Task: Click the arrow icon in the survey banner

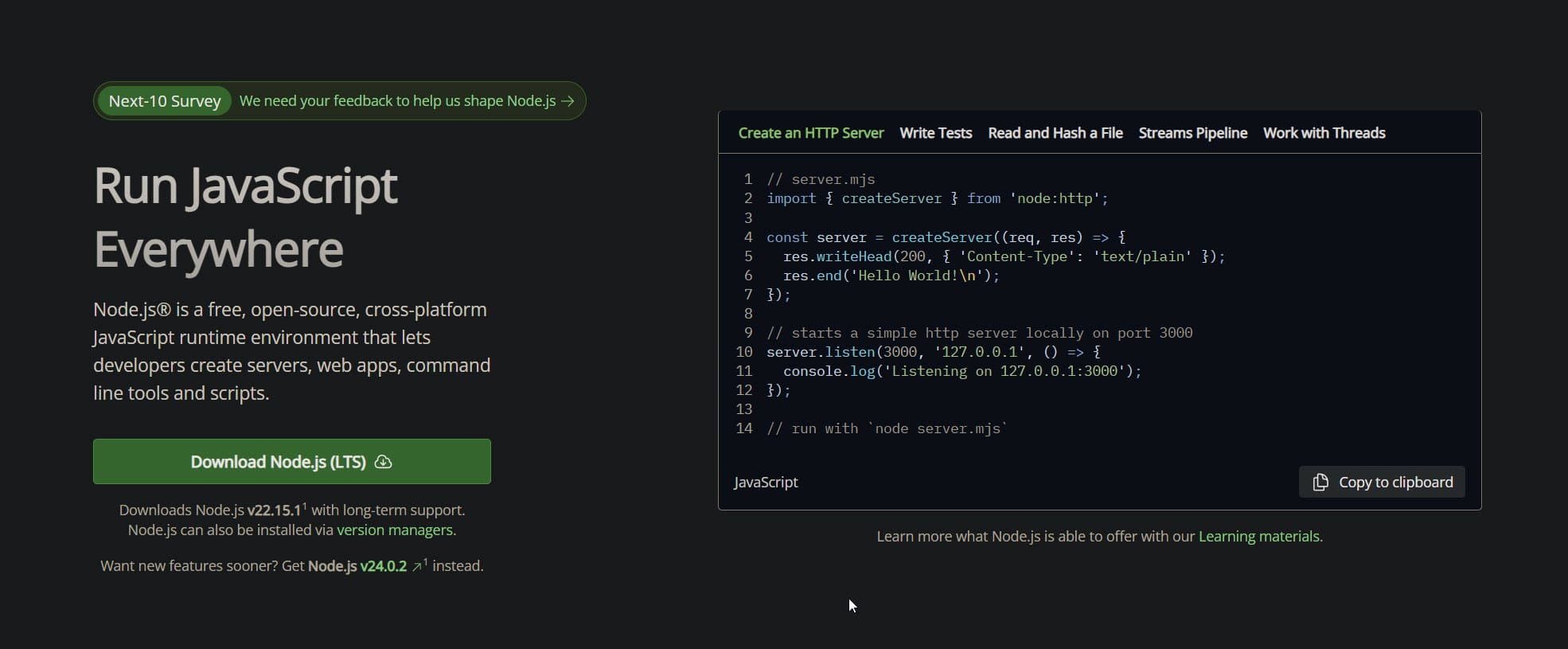Action: click(x=568, y=101)
